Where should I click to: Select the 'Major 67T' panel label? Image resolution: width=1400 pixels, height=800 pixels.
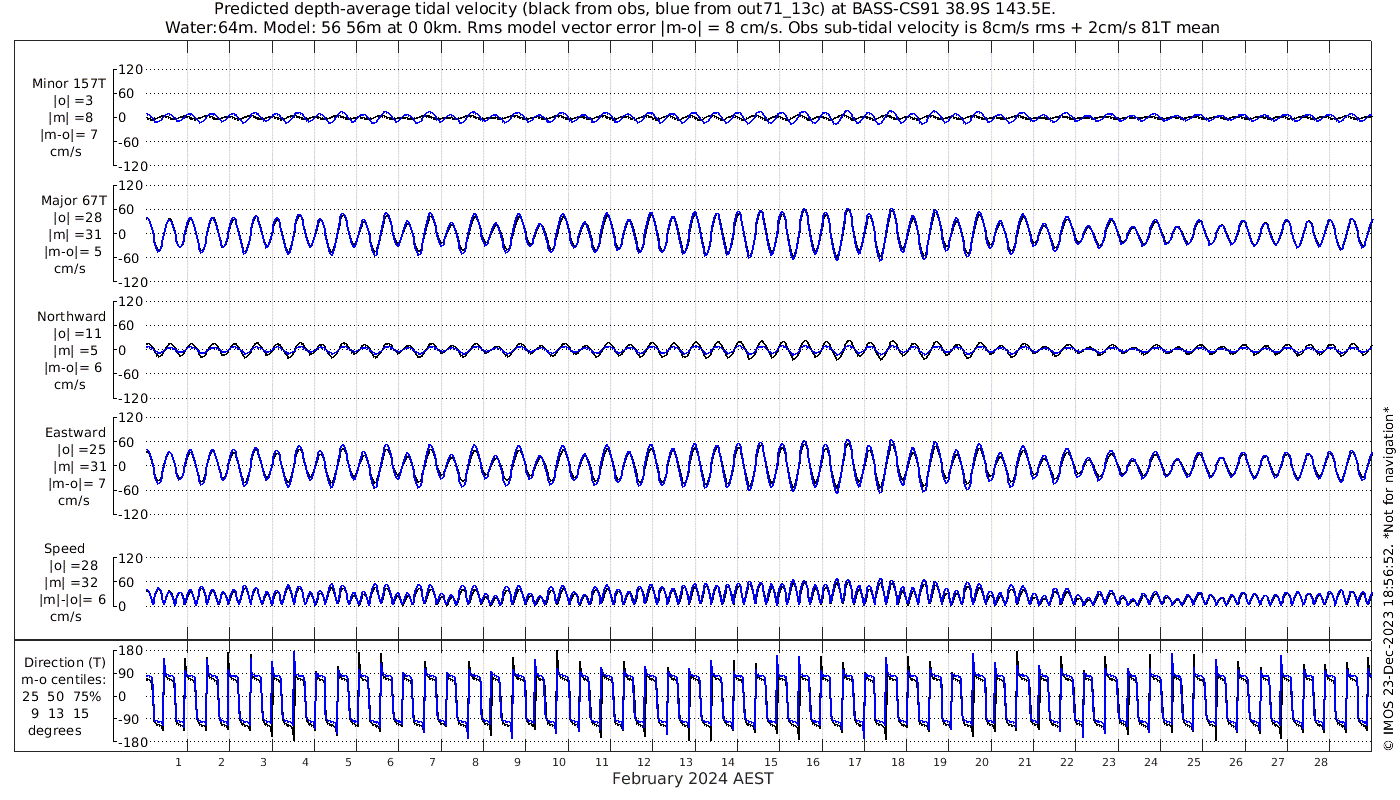(x=73, y=200)
